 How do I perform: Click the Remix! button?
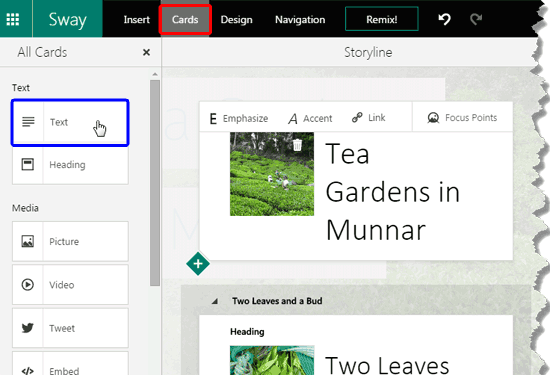[382, 19]
